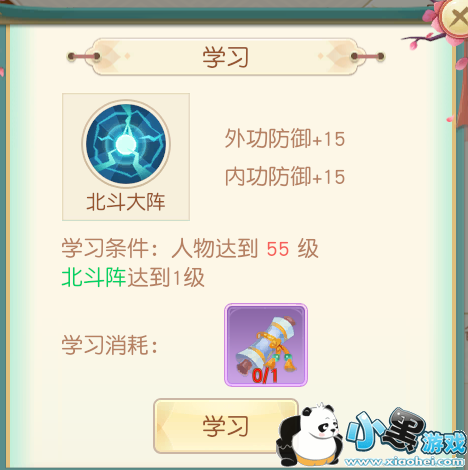
Task: Select the 学习 title banner
Action: [x=226, y=57]
